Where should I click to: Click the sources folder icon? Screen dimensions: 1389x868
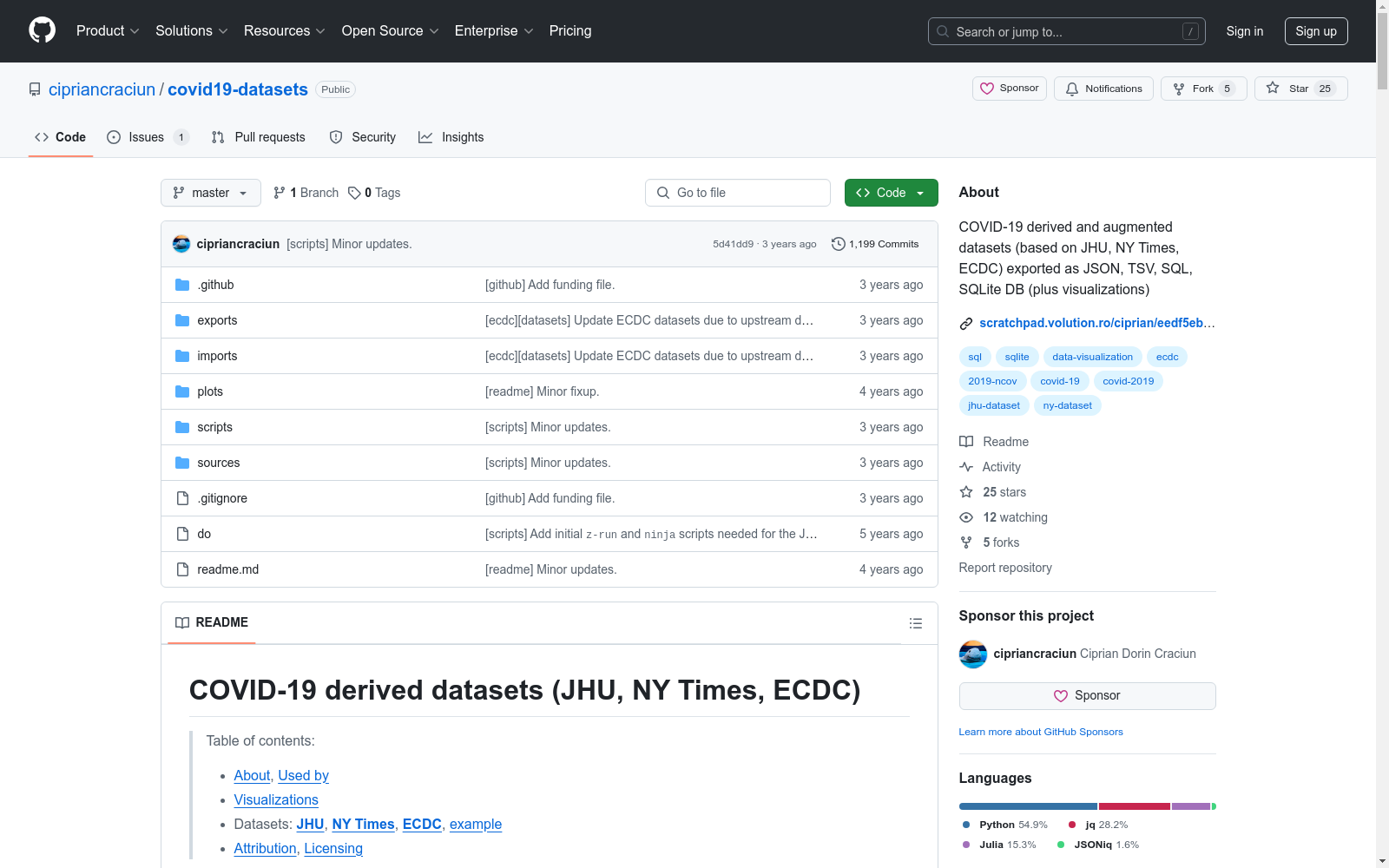(182, 463)
